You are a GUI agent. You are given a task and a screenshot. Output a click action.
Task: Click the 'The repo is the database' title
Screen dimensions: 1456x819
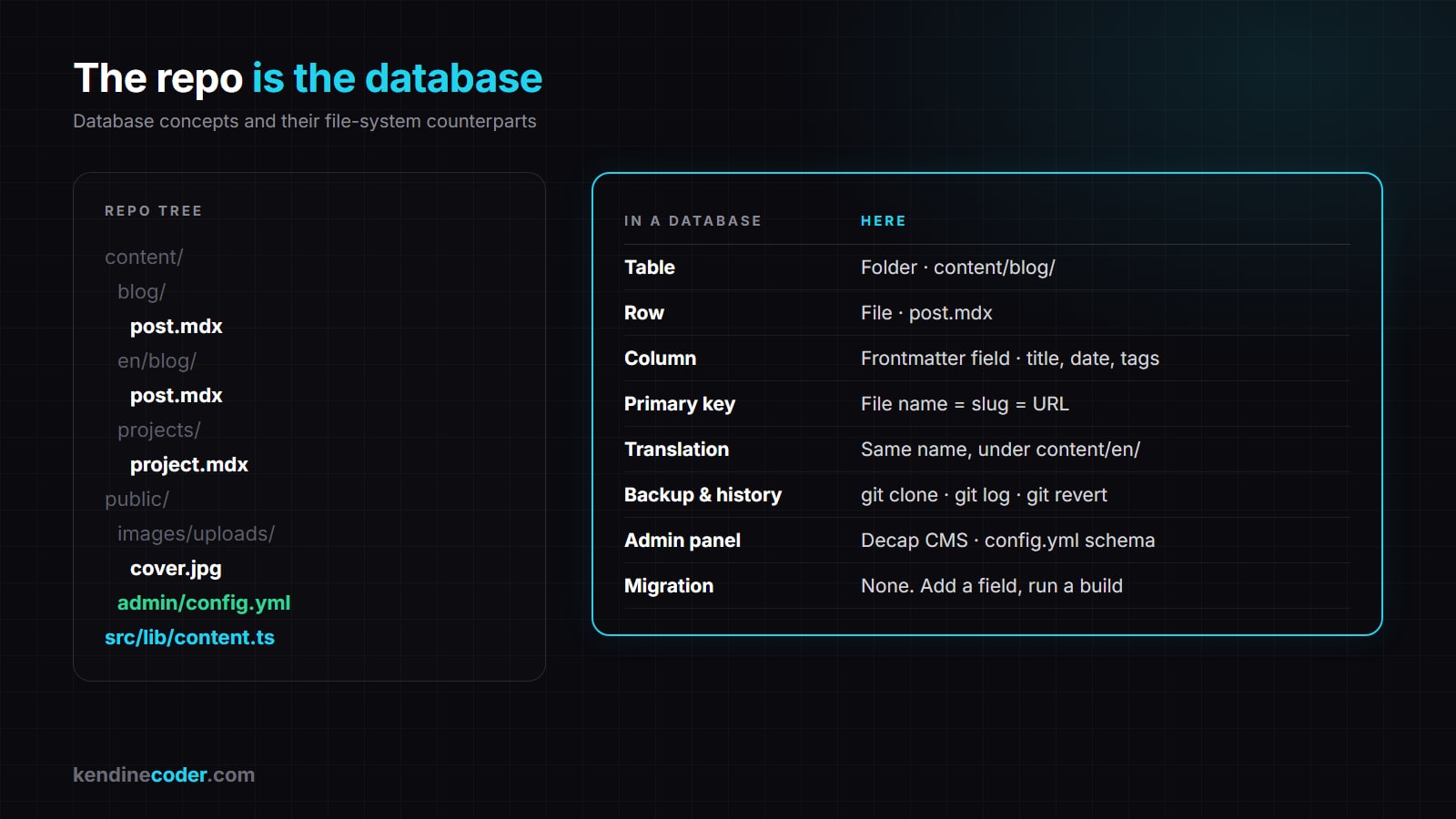point(308,78)
